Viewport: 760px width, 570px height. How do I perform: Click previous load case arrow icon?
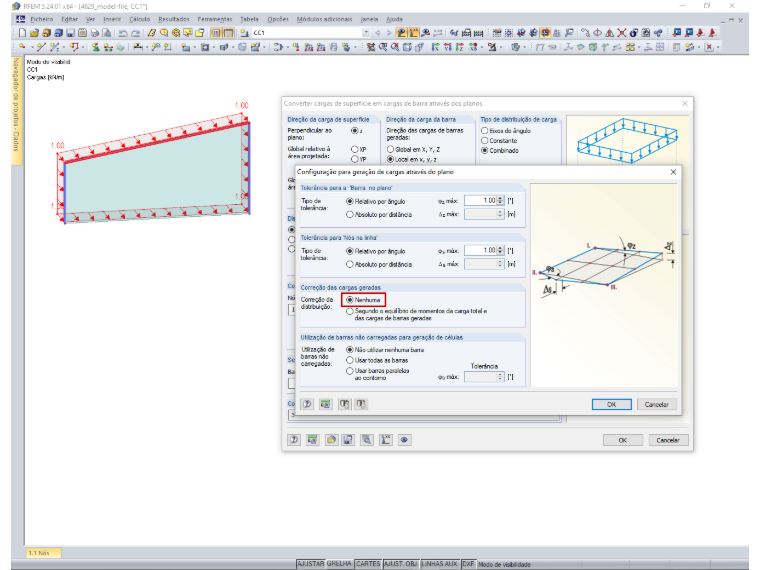pos(378,33)
